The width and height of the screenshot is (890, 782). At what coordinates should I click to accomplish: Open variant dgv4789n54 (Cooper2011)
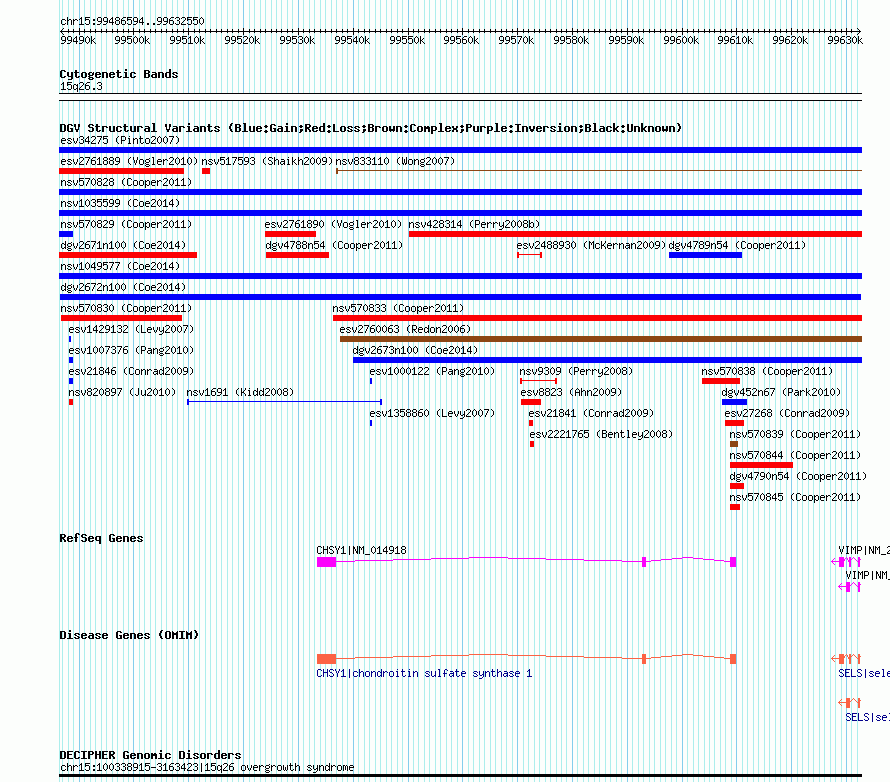[737, 245]
